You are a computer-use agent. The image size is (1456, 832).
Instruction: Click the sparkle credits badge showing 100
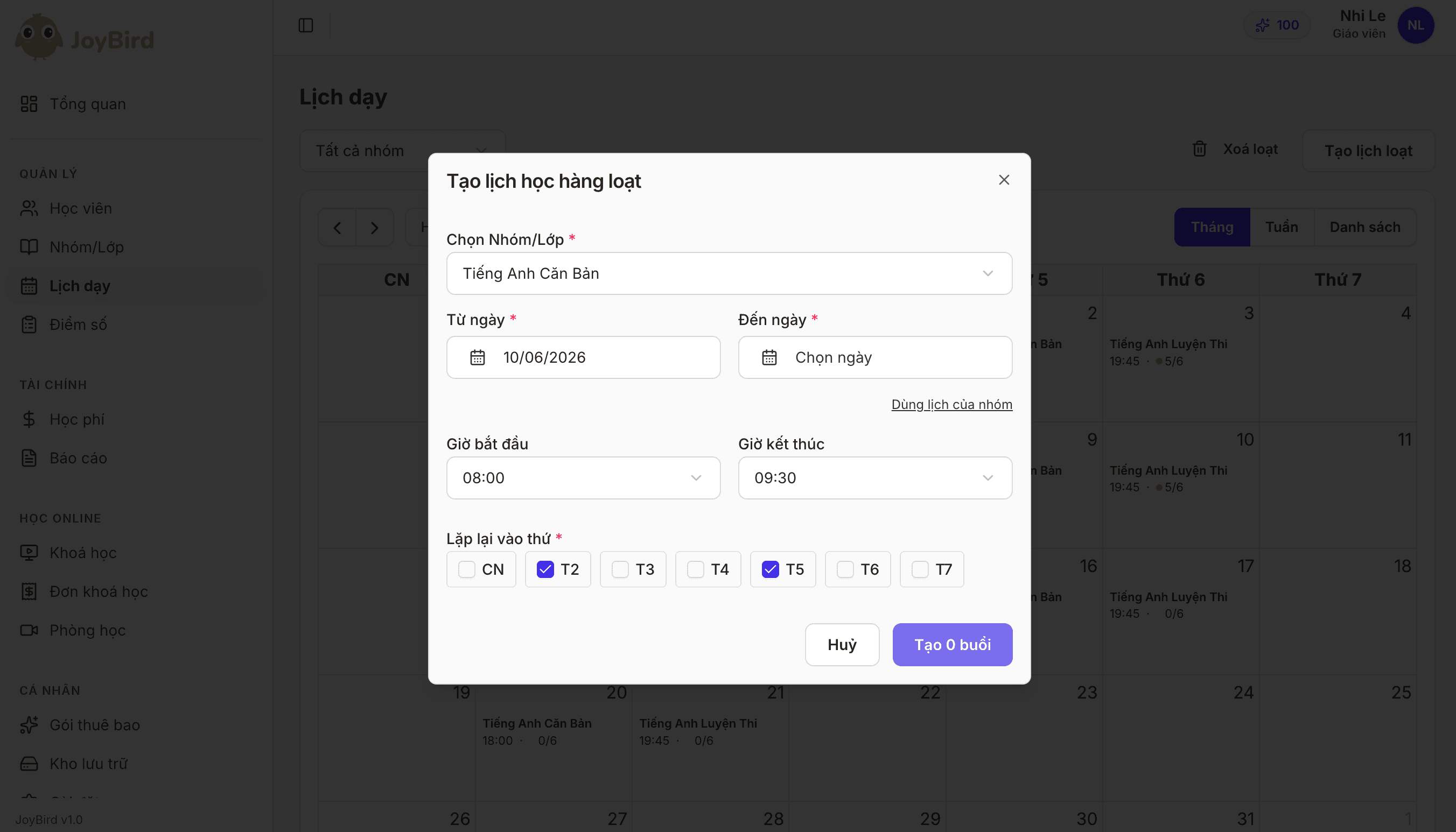[1277, 25]
